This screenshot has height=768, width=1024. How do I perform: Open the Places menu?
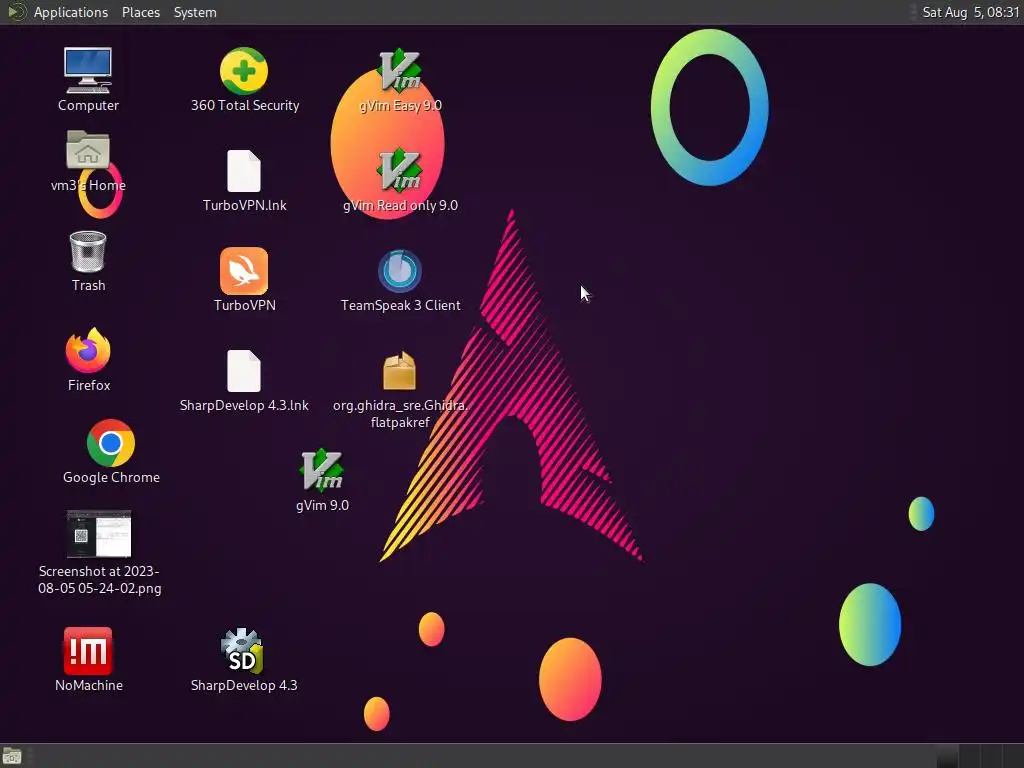140,12
